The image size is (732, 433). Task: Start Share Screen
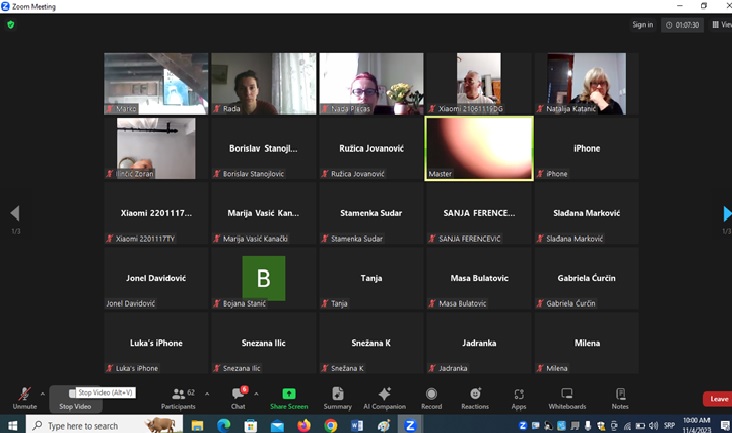coord(289,398)
